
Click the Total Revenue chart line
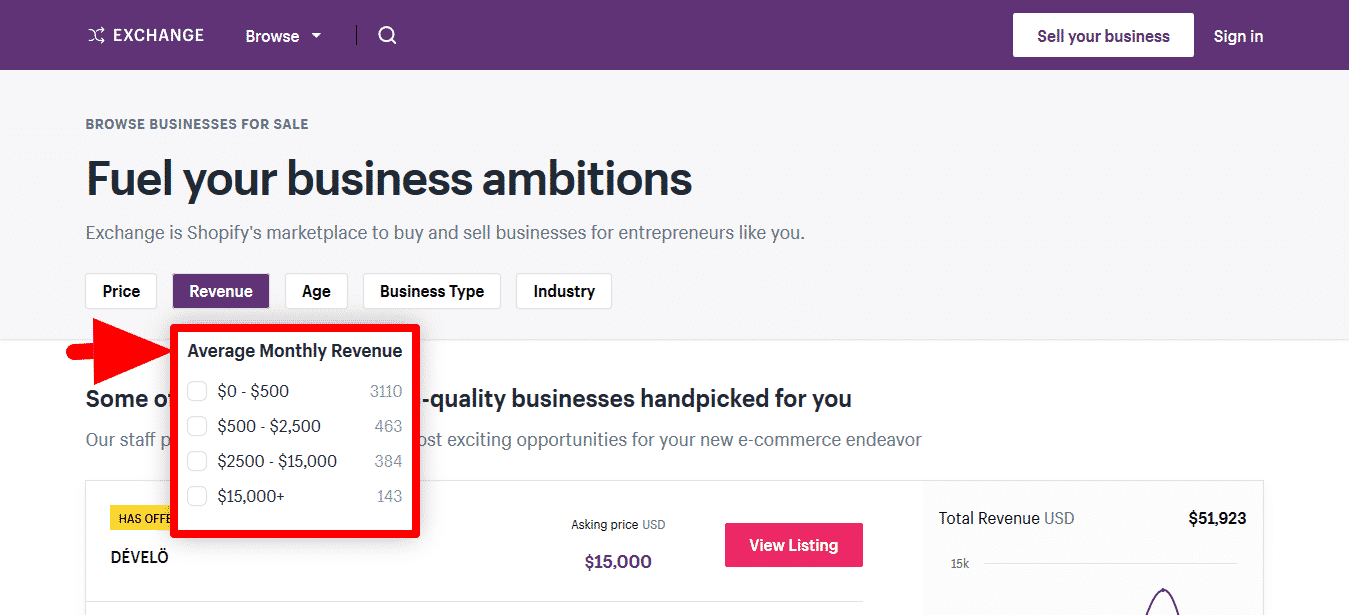point(1161,596)
